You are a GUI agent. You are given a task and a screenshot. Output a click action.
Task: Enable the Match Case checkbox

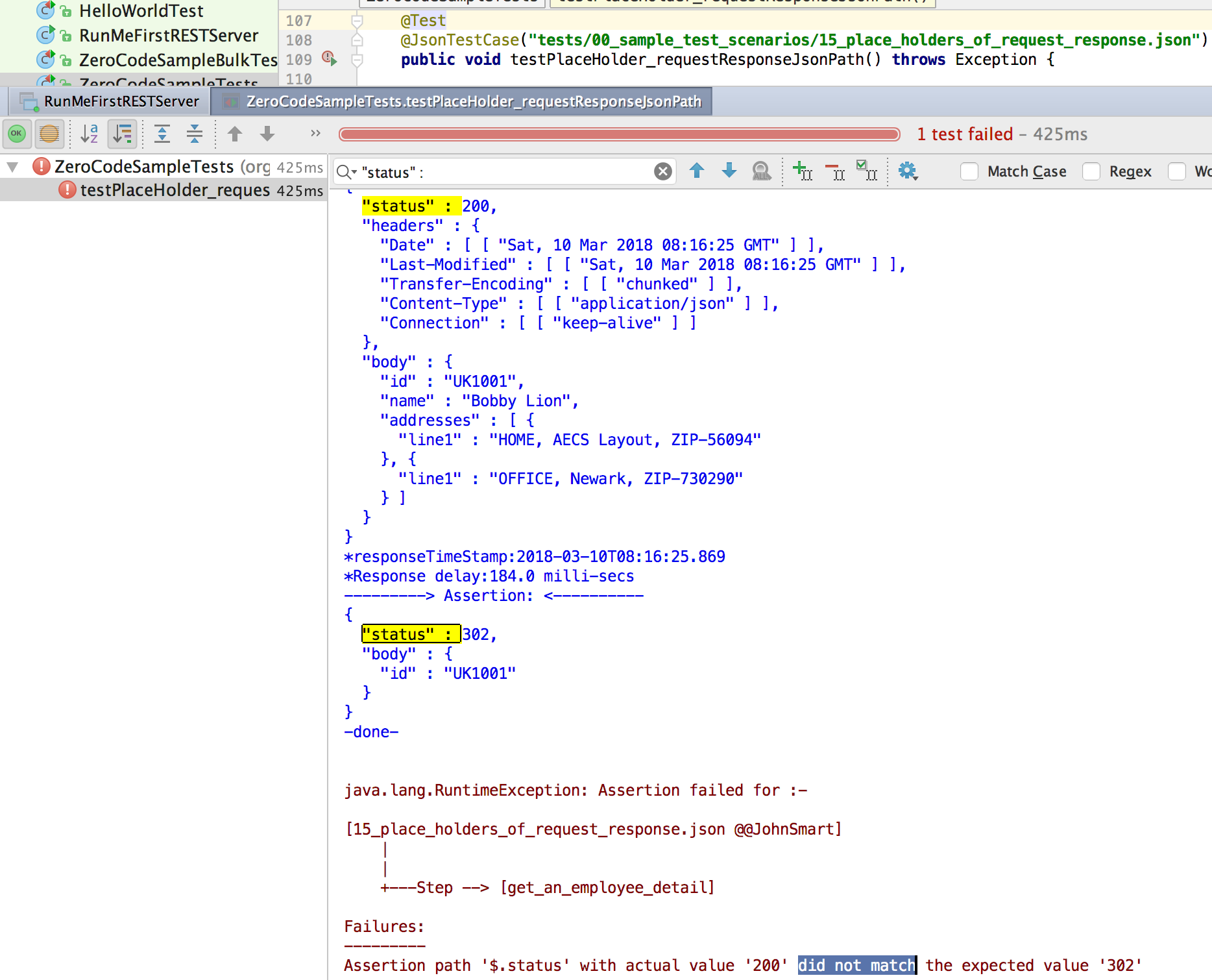click(969, 171)
